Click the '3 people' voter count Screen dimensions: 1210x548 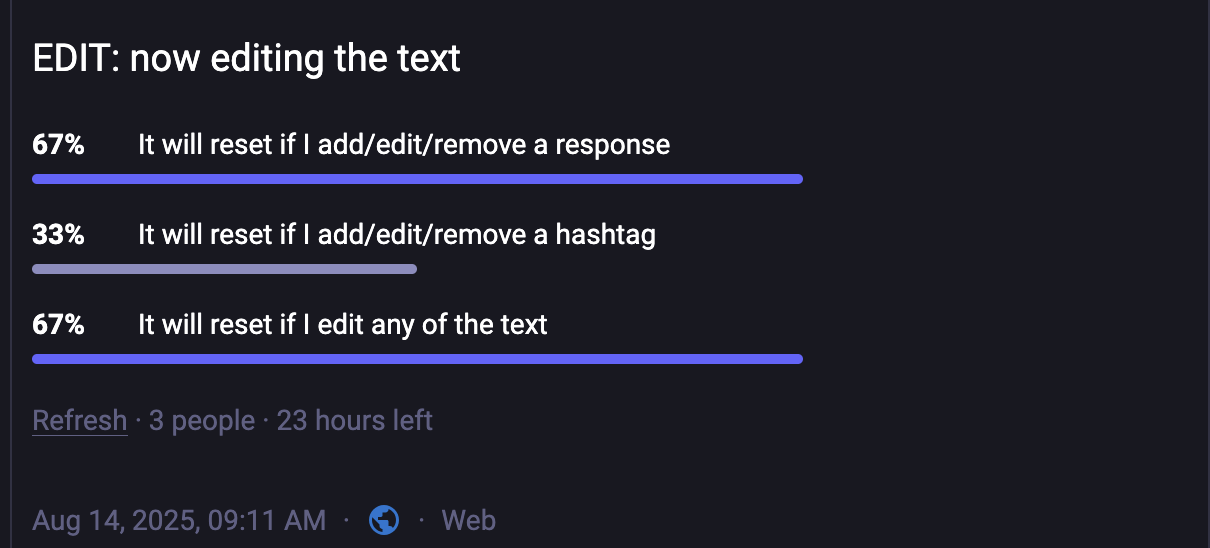(x=201, y=420)
